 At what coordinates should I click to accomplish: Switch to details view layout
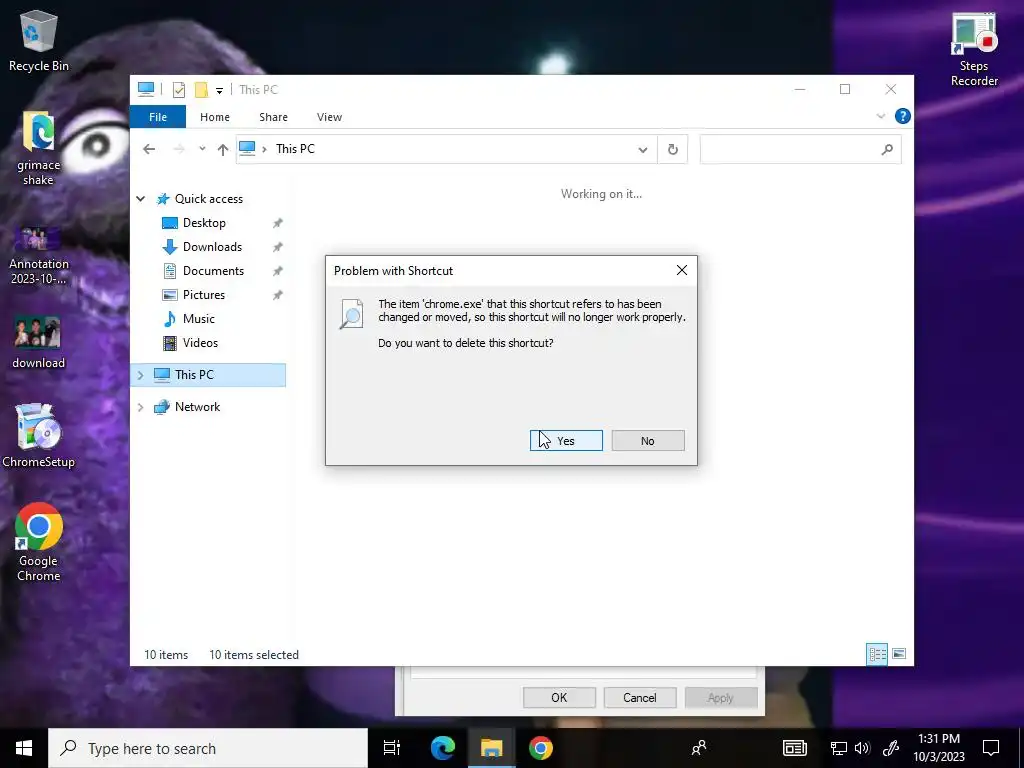click(x=876, y=654)
